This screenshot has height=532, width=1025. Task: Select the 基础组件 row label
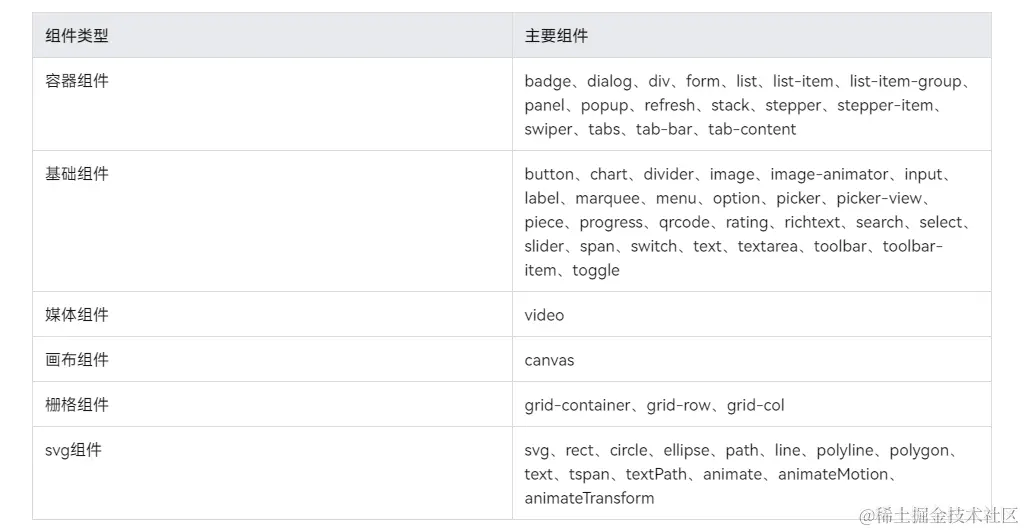click(76, 174)
